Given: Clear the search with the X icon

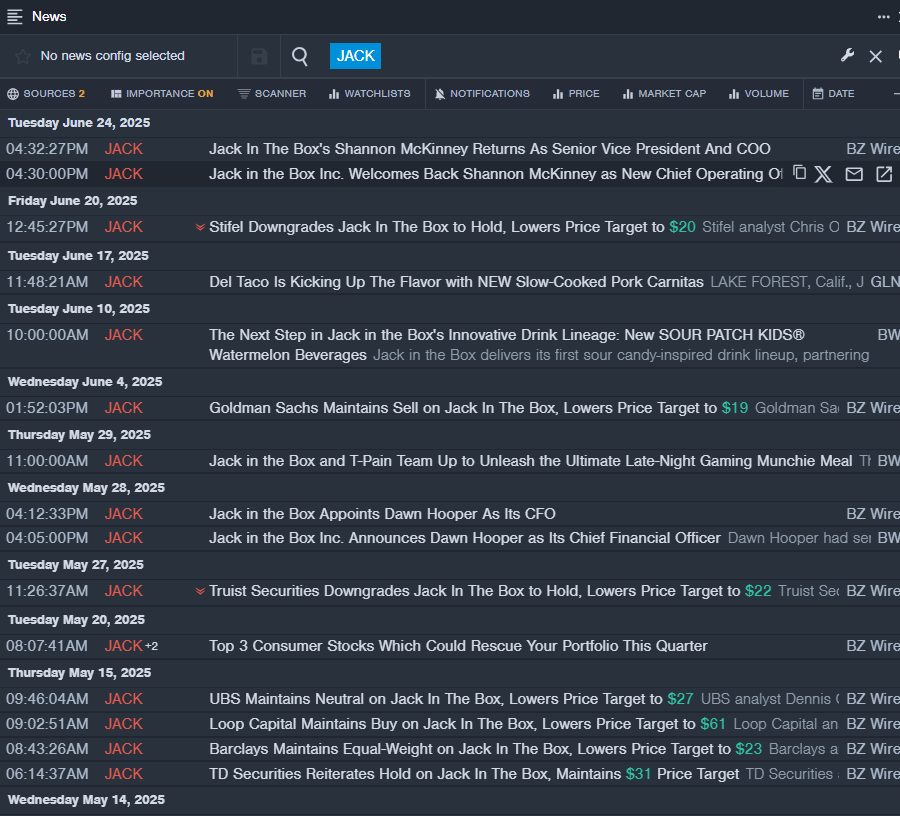Looking at the screenshot, I should [x=875, y=56].
